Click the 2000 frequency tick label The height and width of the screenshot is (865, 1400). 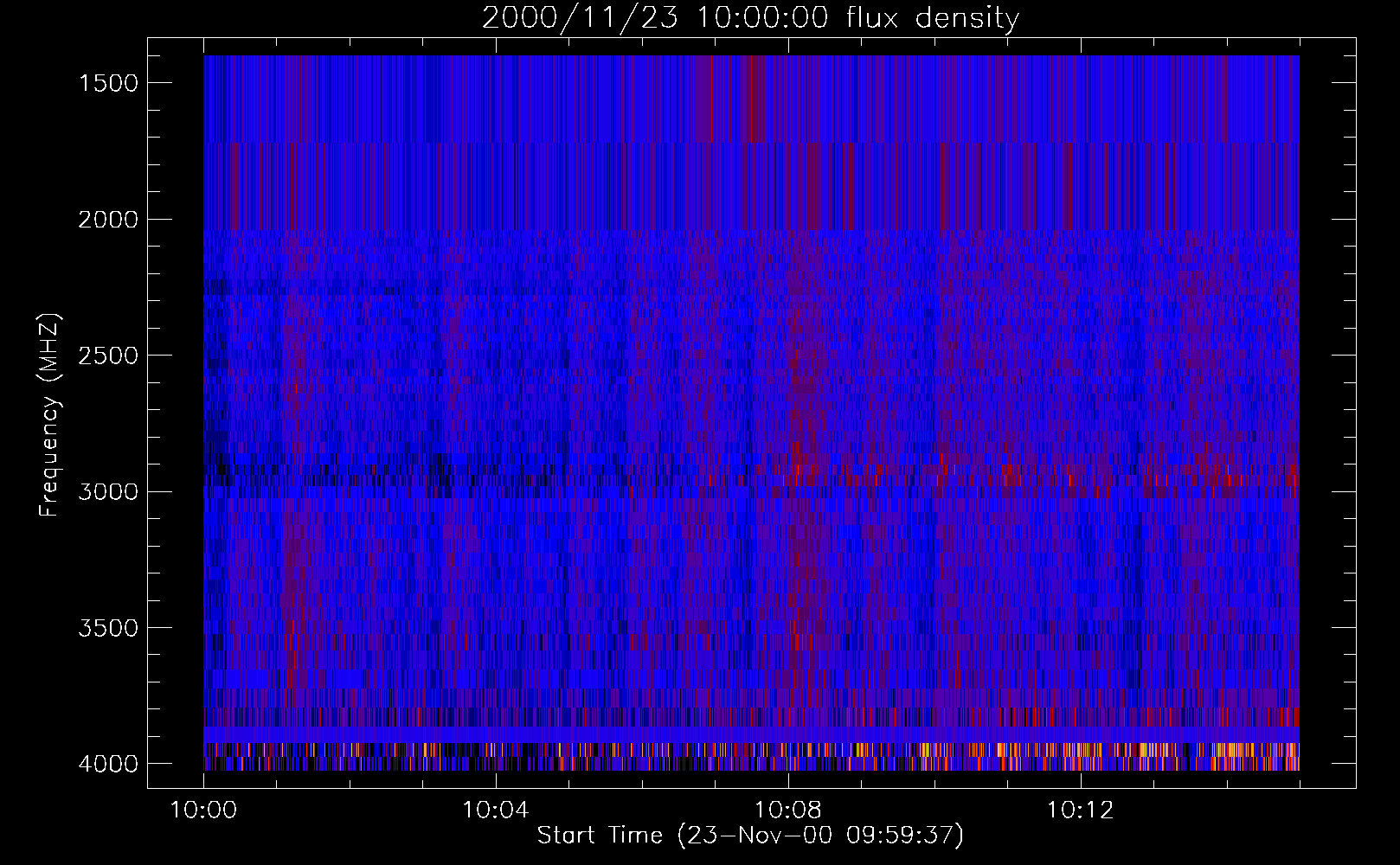pos(108,220)
